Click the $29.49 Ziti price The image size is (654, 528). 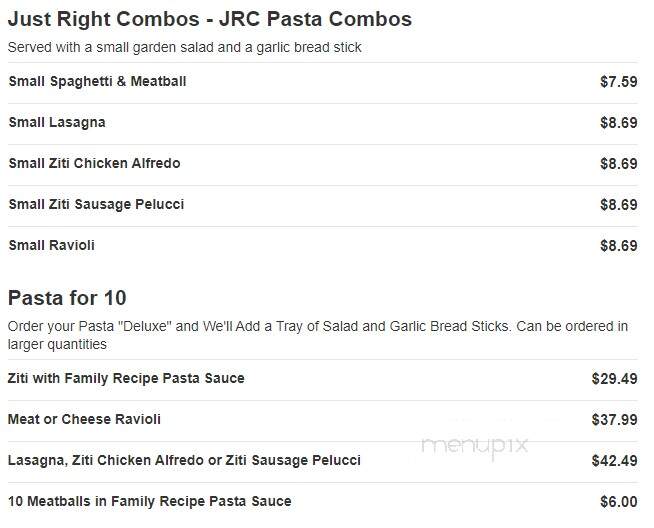(x=614, y=379)
